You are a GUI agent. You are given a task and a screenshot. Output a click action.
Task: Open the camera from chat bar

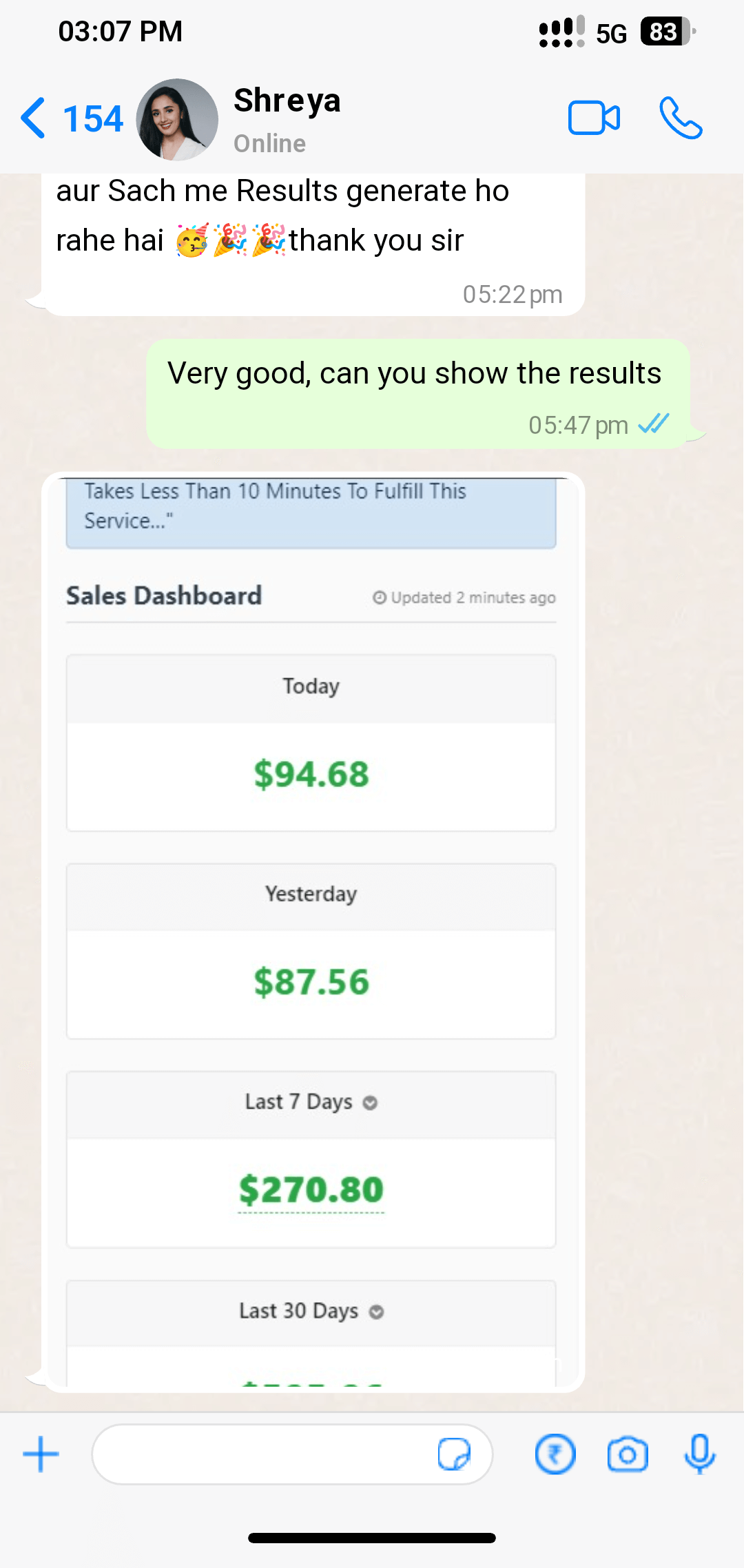tap(627, 1454)
